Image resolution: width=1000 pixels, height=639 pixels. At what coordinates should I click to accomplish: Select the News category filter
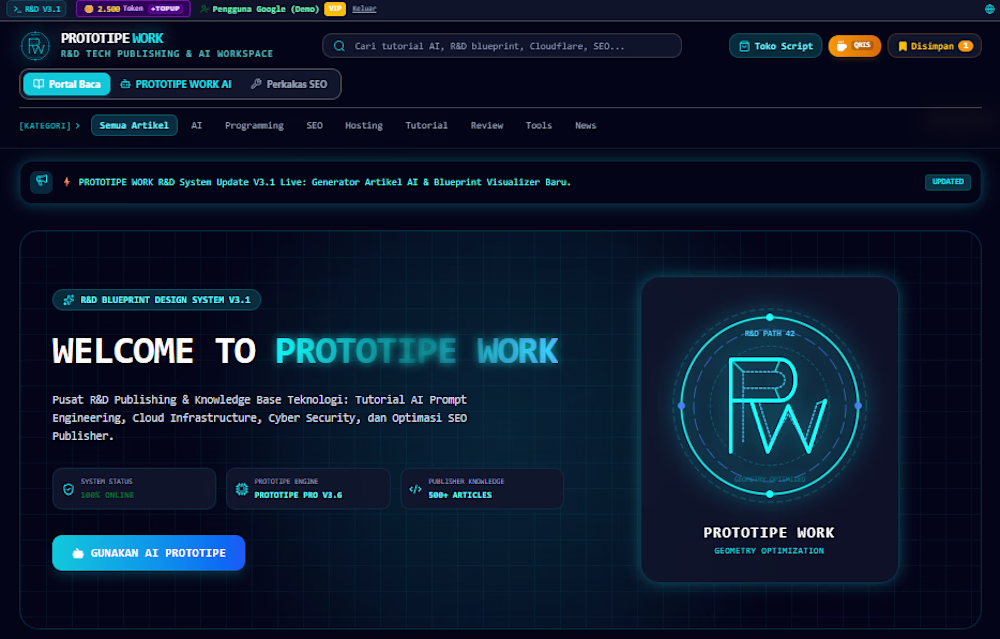(585, 126)
